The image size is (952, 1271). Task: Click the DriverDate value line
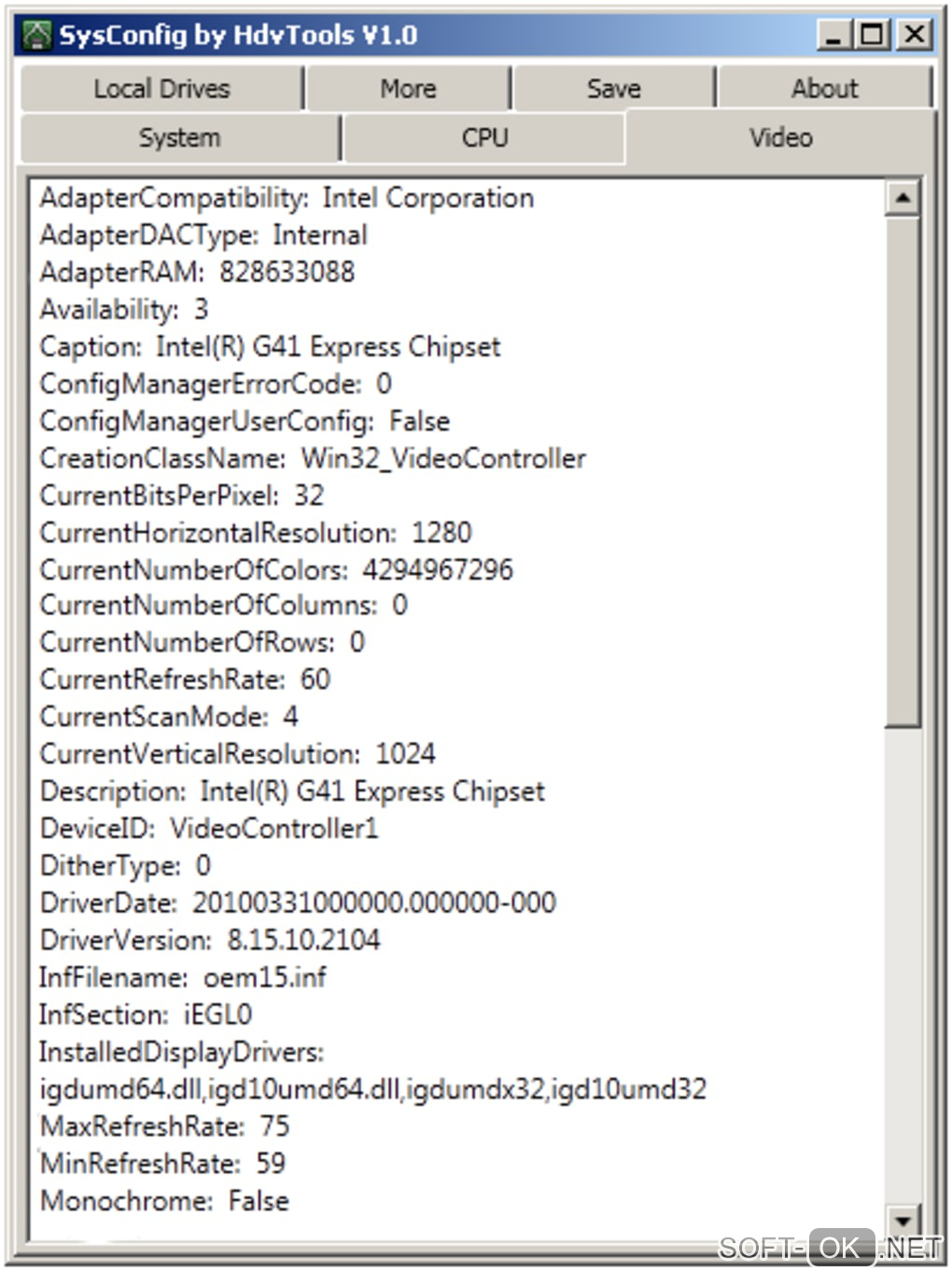(x=298, y=903)
